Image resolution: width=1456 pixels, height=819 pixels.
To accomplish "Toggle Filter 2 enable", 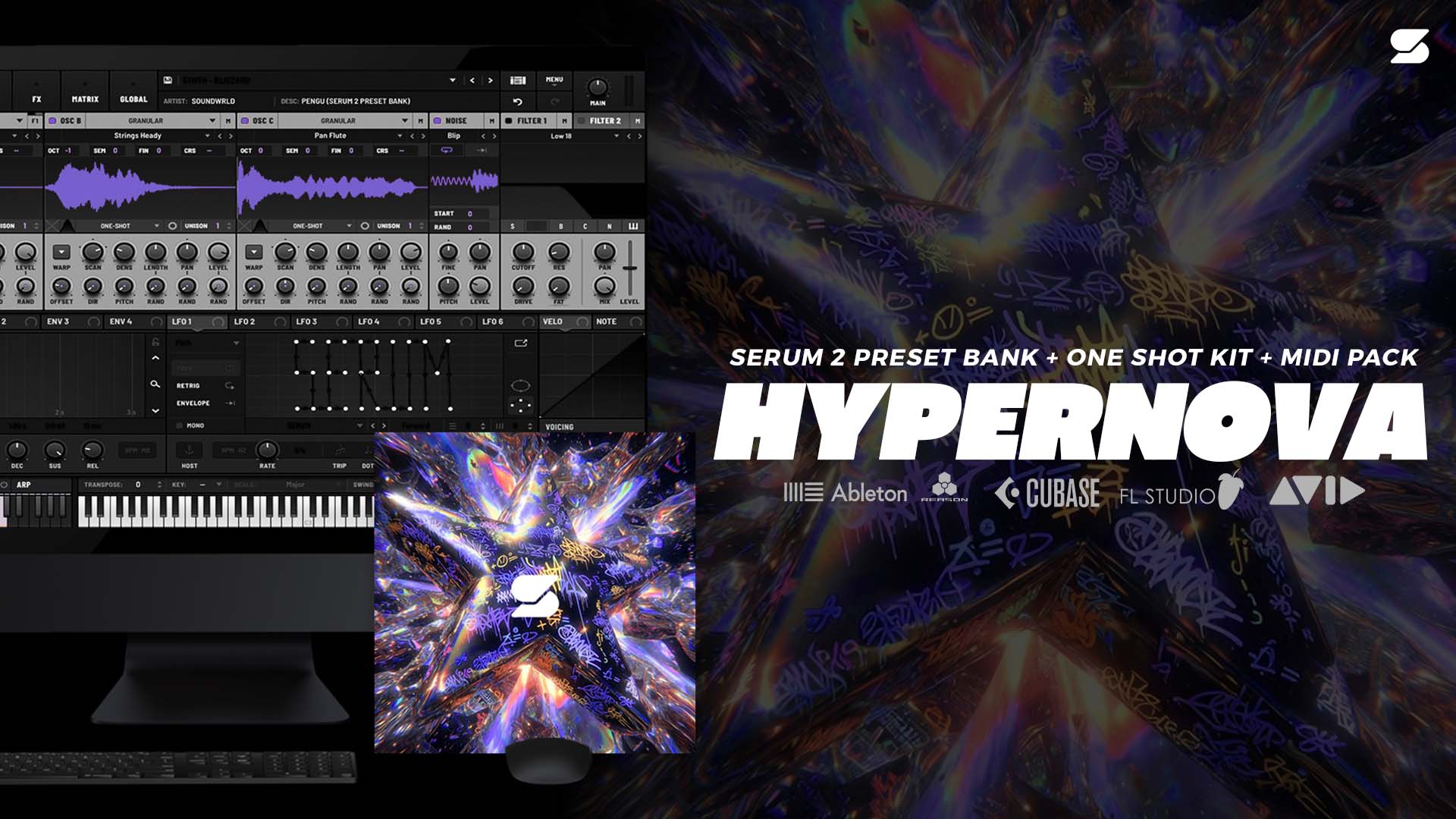I will [582, 121].
